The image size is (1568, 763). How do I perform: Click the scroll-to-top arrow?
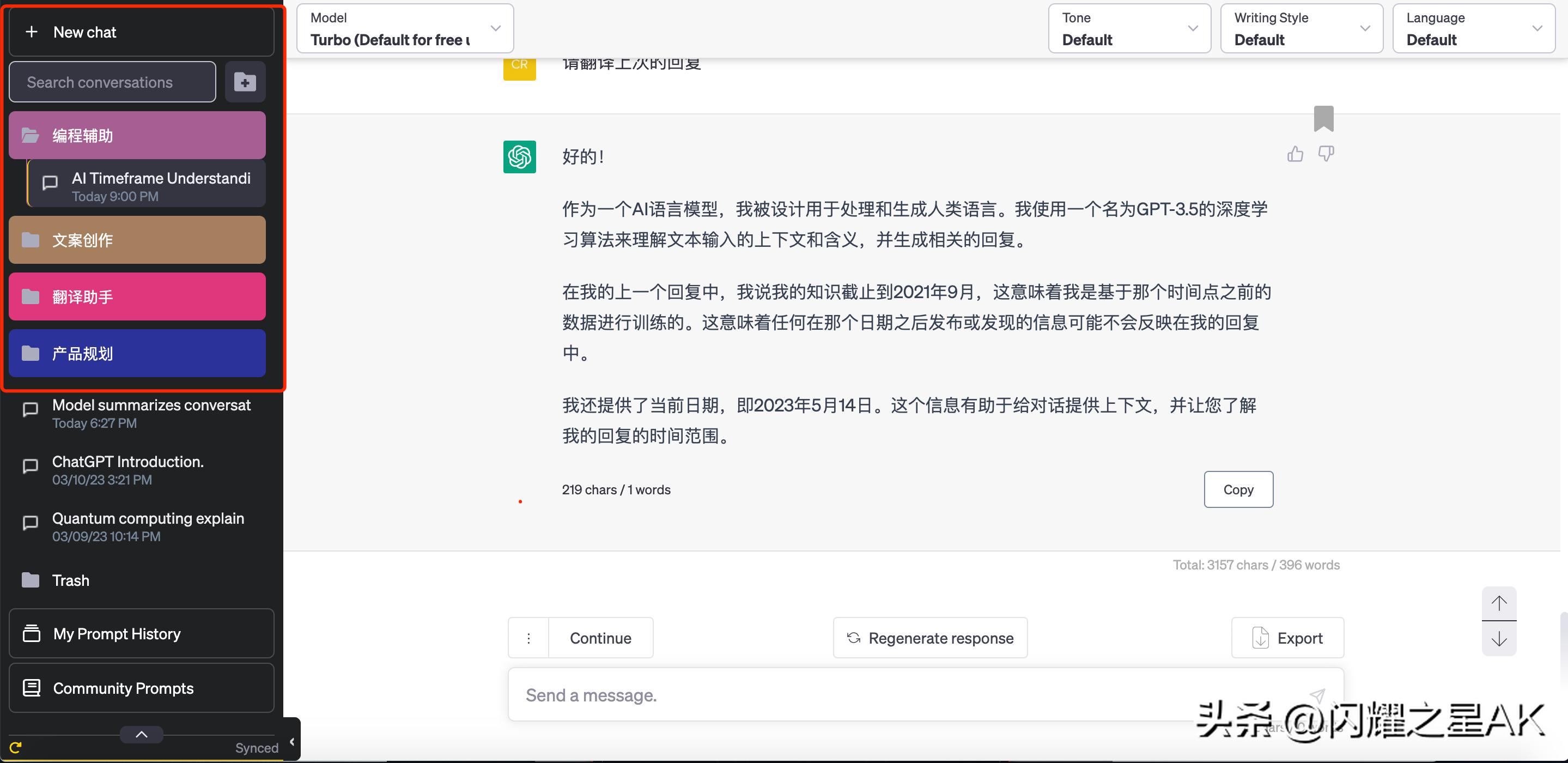point(1500,603)
